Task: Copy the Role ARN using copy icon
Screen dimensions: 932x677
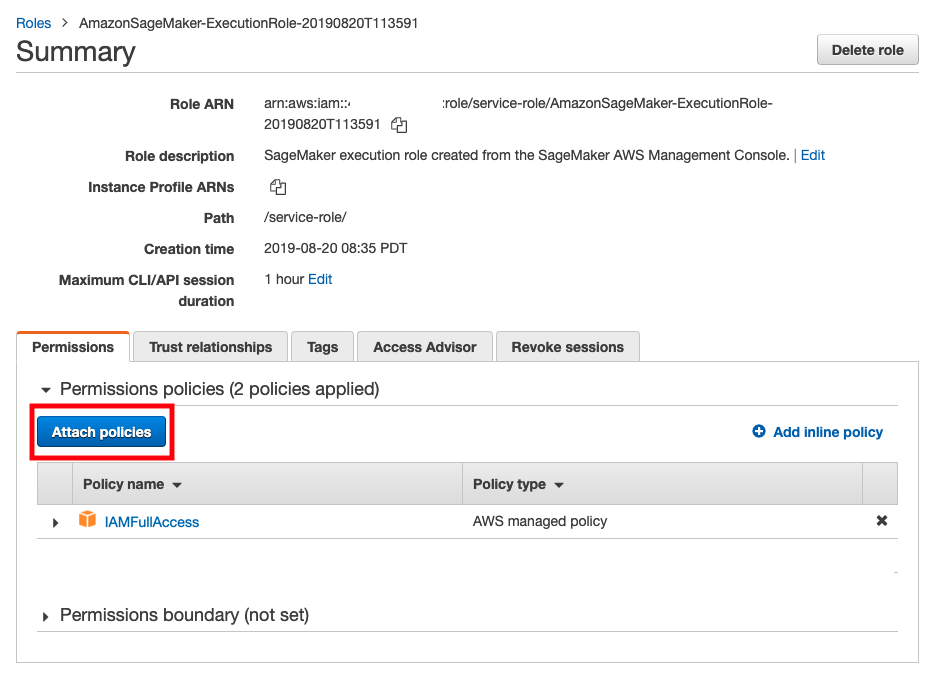Action: click(x=399, y=125)
